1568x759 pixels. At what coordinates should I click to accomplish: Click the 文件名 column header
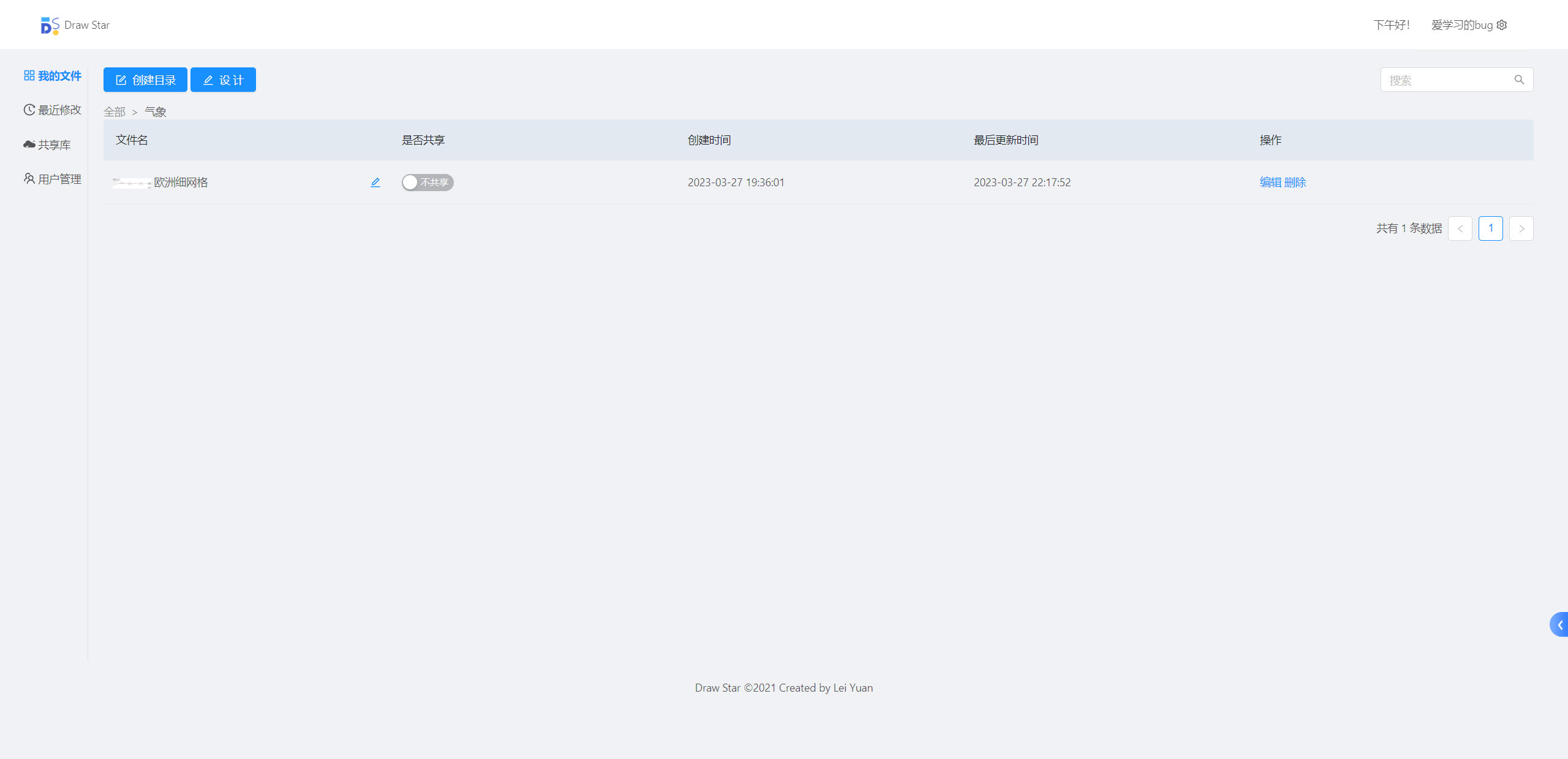(x=132, y=140)
